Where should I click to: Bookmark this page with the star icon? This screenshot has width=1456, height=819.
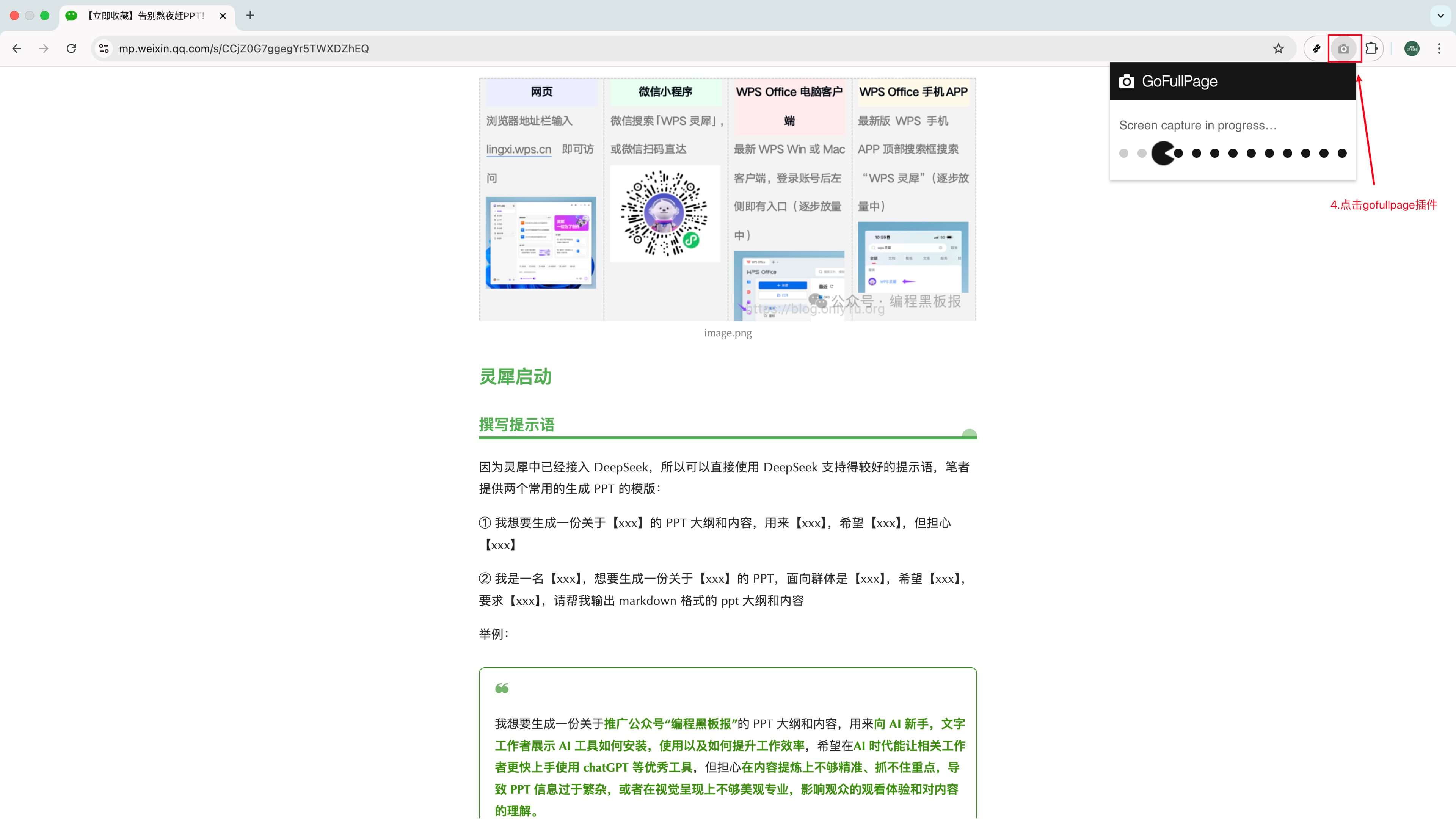[1278, 49]
